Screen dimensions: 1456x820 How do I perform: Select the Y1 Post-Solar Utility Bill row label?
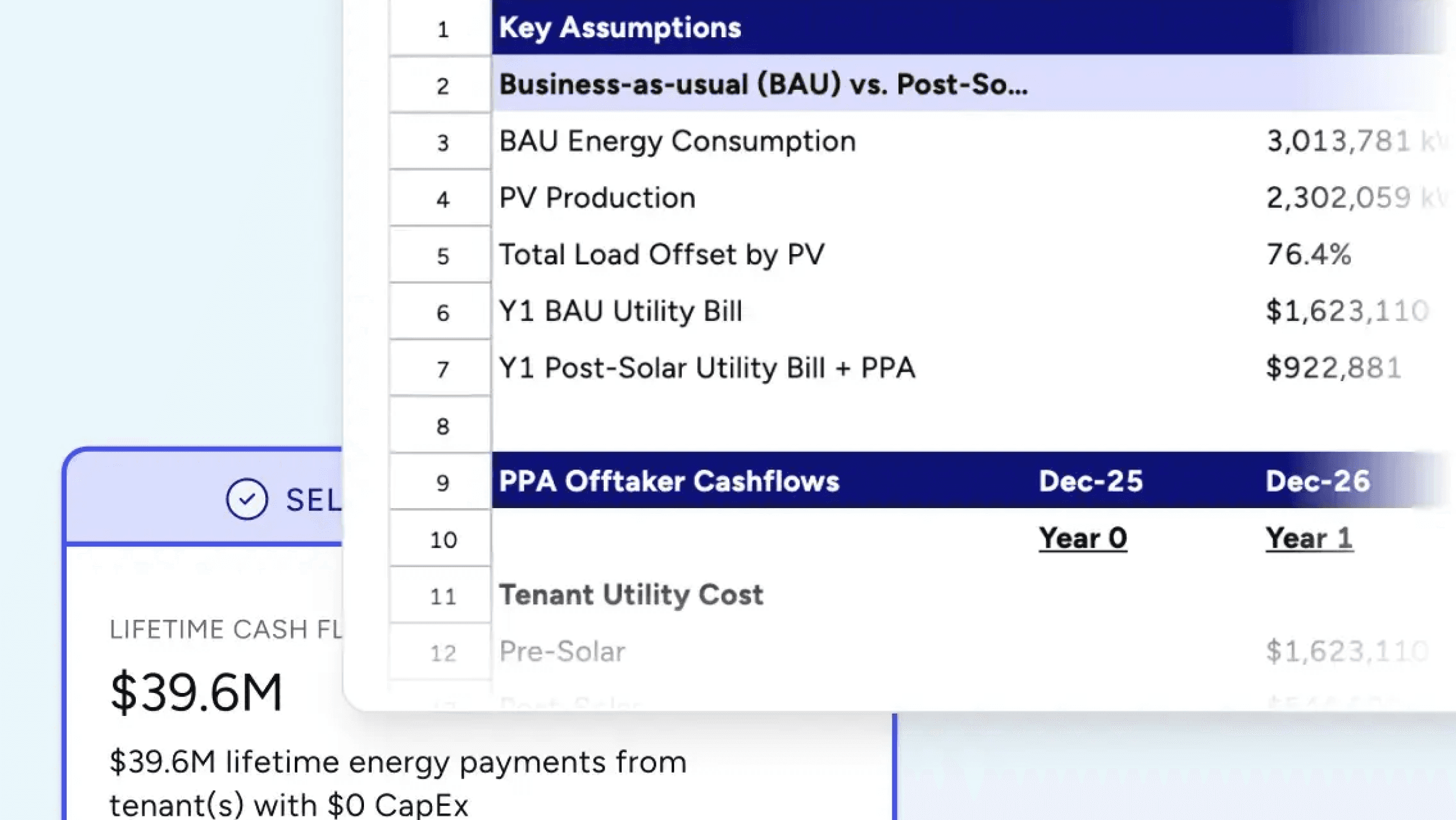tap(707, 368)
